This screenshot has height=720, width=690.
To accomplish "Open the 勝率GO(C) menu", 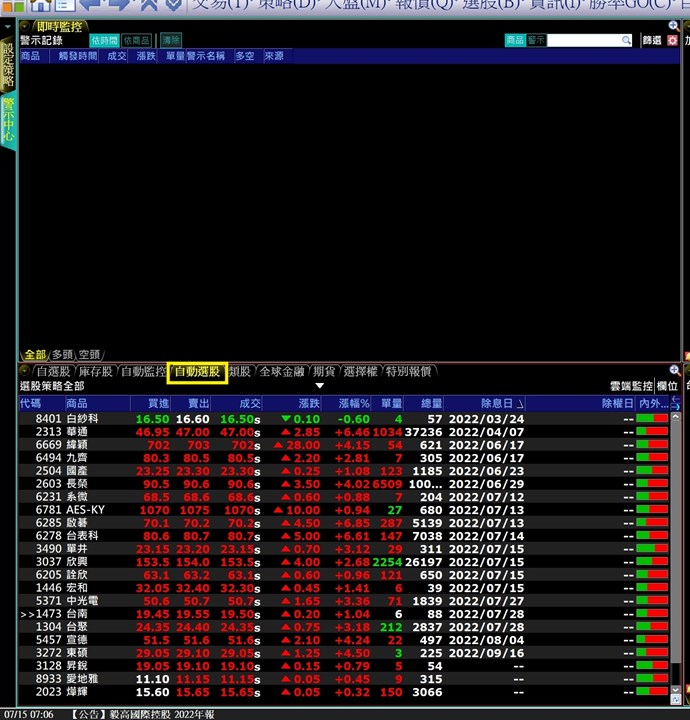I will (x=632, y=5).
